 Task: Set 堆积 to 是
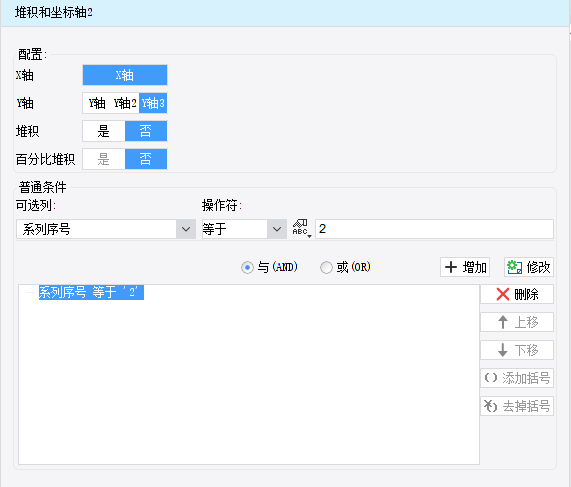tap(104, 131)
